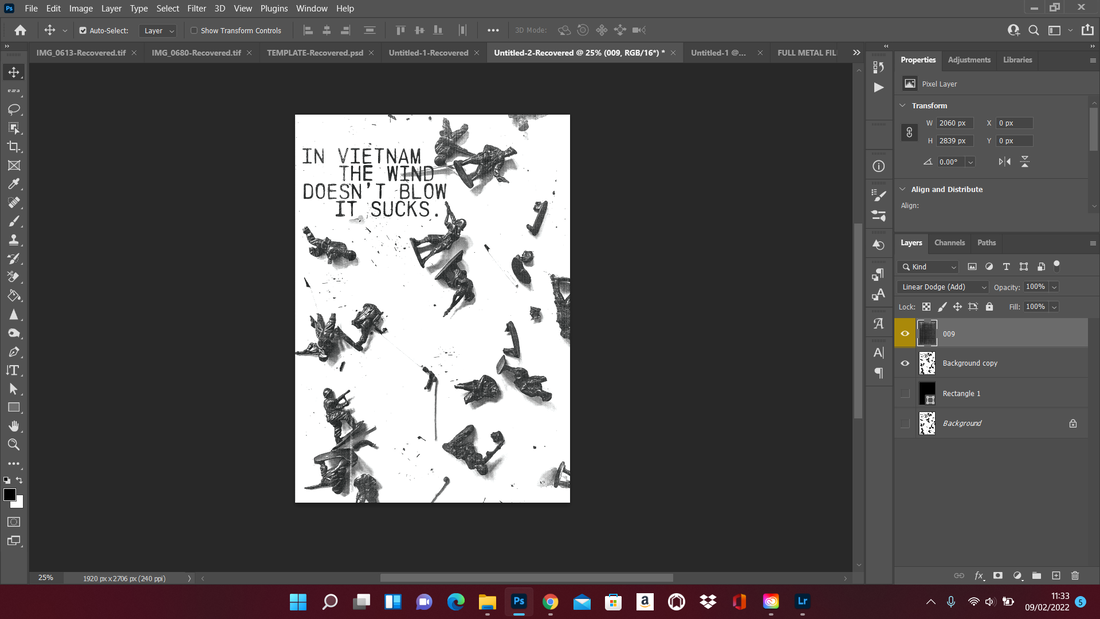The image size is (1100, 619).
Task: Open the Auto-Select Layer dropdown
Action: pos(157,31)
